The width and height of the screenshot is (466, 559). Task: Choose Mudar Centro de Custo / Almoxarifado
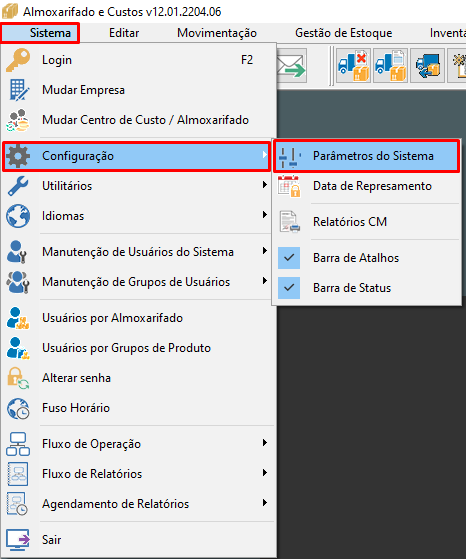tap(138, 120)
